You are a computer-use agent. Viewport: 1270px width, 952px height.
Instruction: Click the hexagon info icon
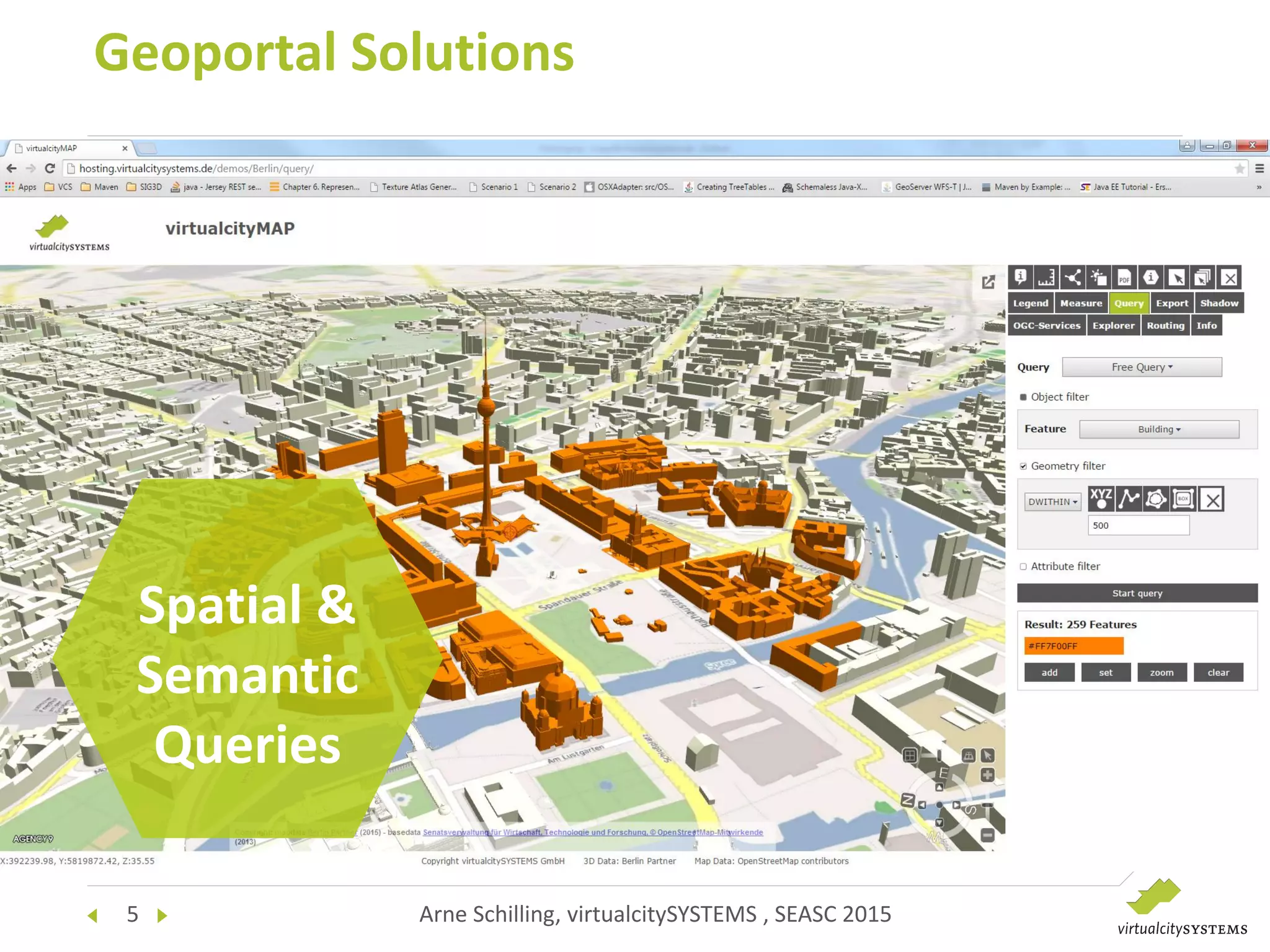point(1151,278)
